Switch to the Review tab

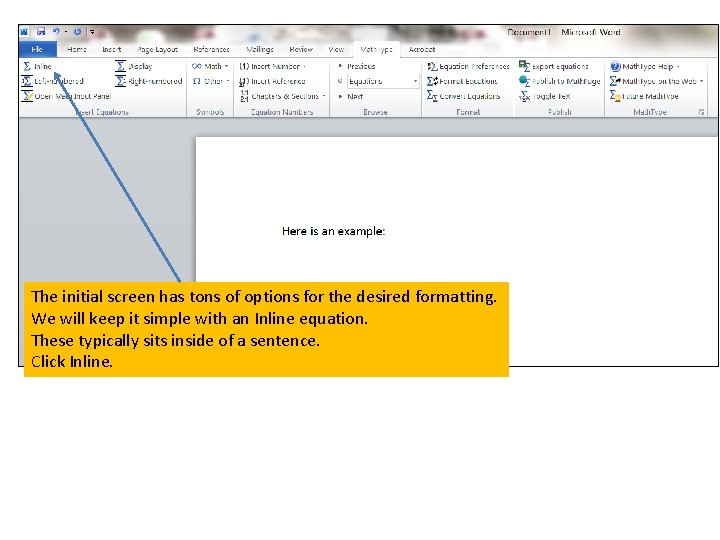pos(301,49)
